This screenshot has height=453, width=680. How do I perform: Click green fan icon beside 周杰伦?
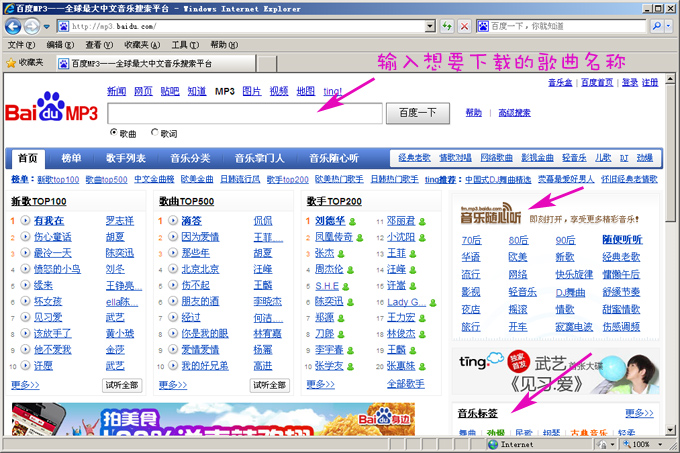[x=350, y=270]
